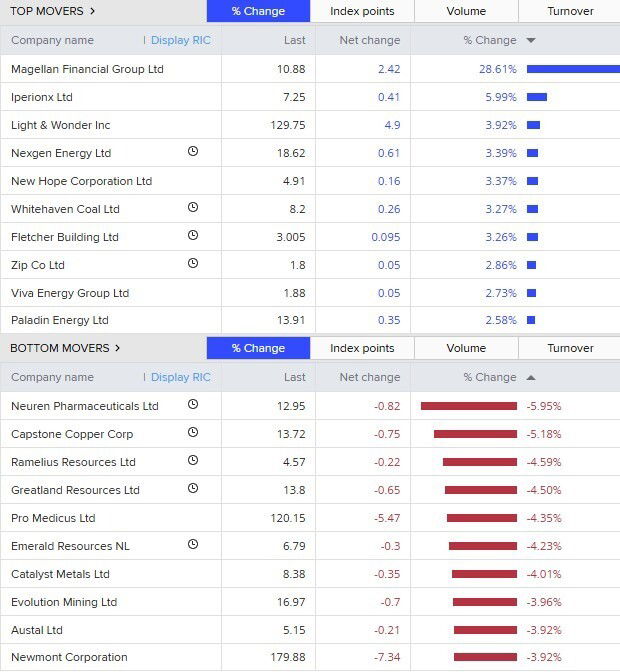Click the clock icon by Ramelius Resources Ltd
Screen dimensions: 620x672
pos(193,461)
